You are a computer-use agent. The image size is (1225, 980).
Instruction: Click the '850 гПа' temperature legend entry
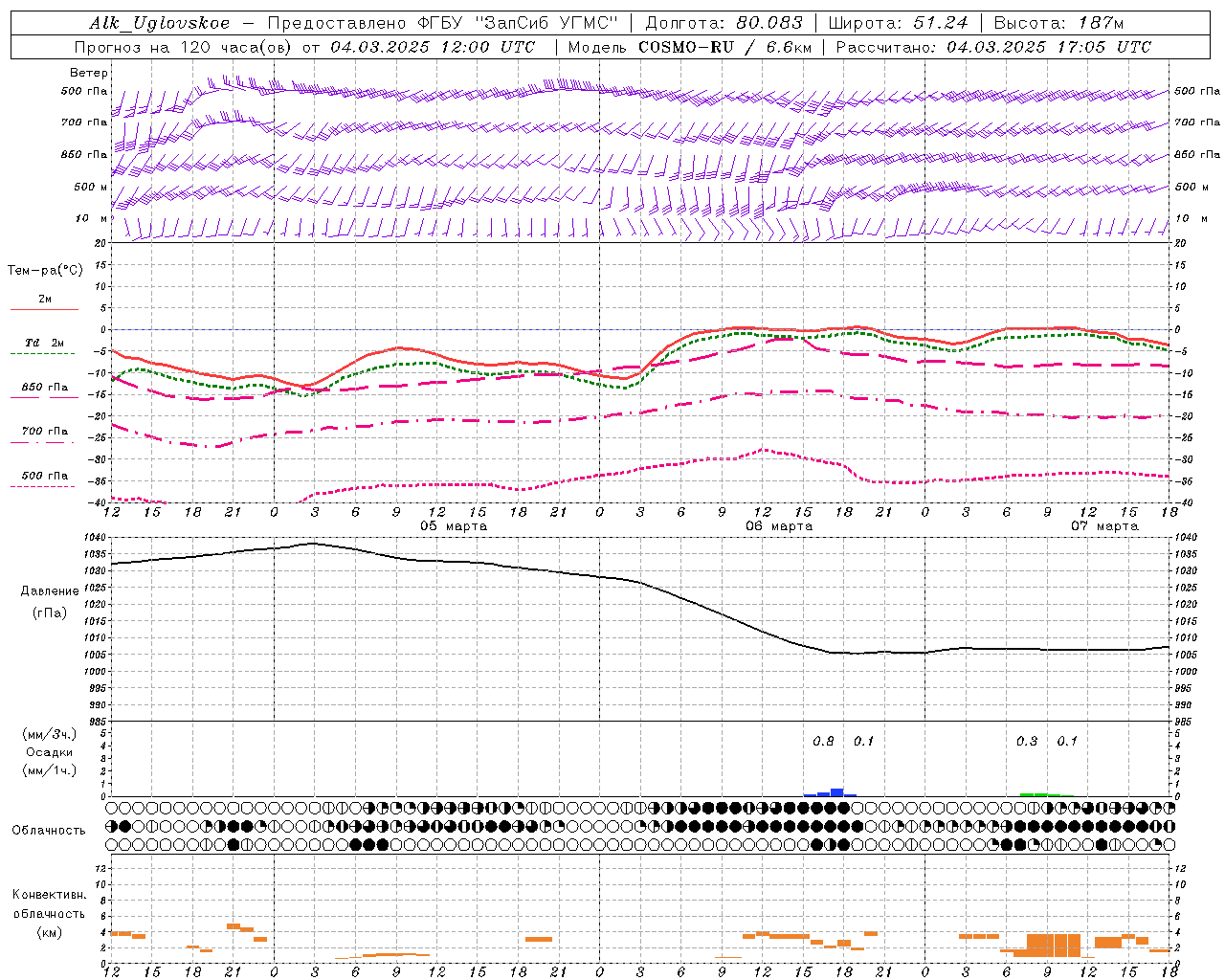[44, 390]
